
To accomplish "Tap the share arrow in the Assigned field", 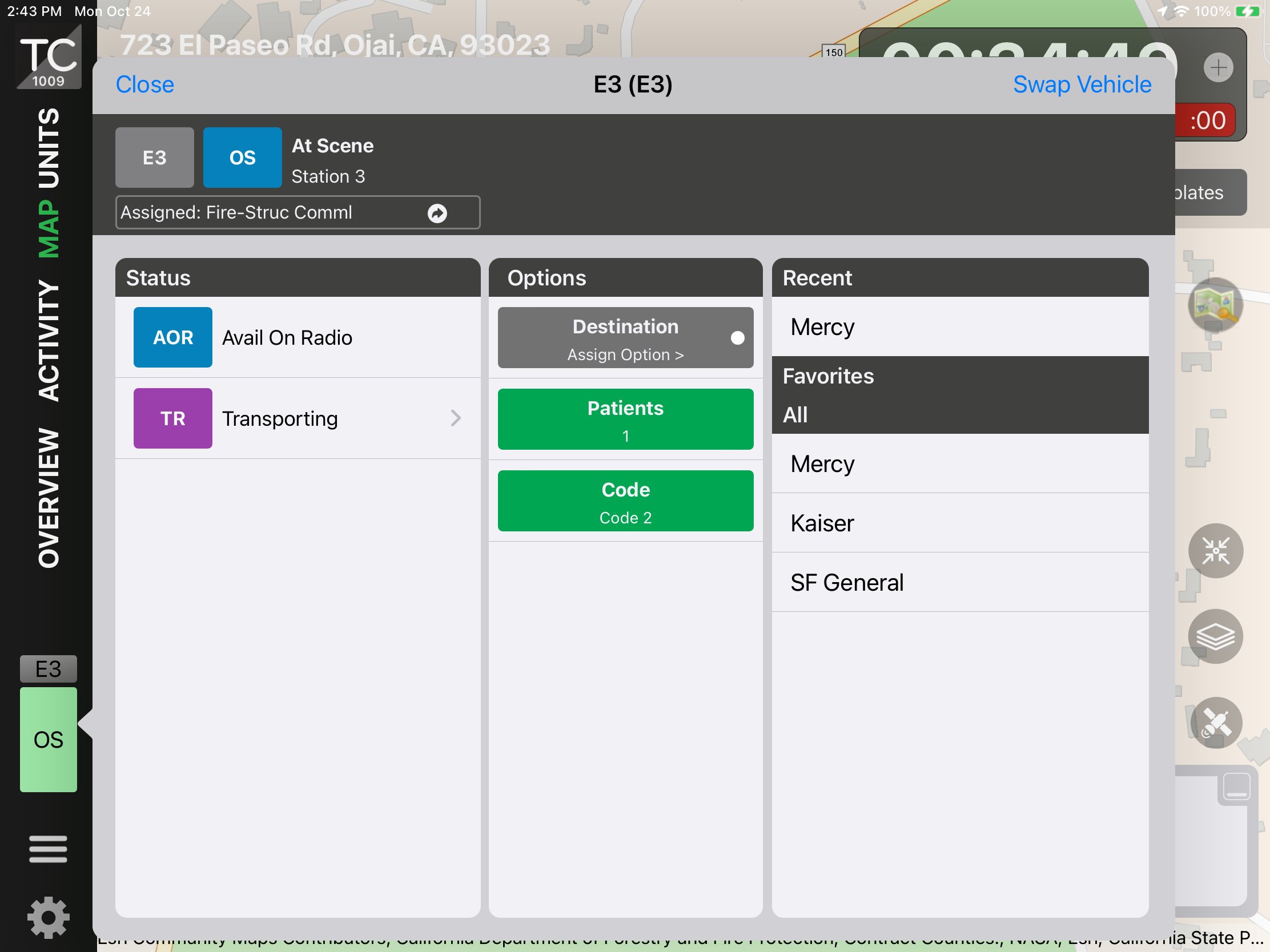I will [437, 213].
